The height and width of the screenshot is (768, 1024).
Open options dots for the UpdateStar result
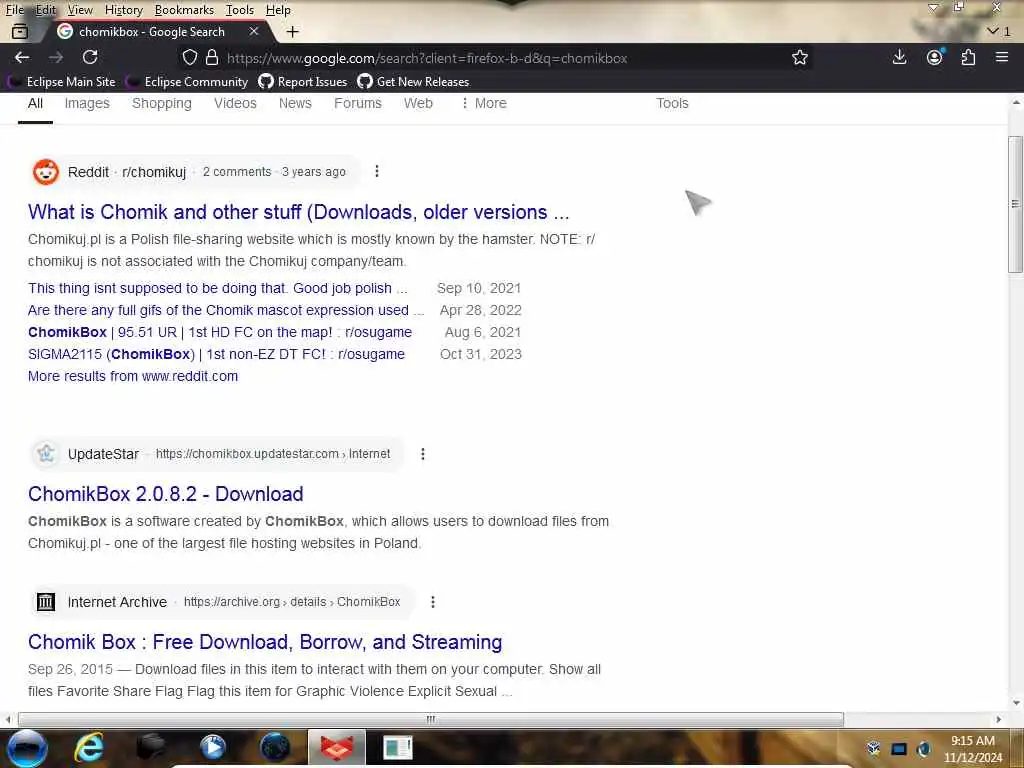pyautogui.click(x=423, y=454)
